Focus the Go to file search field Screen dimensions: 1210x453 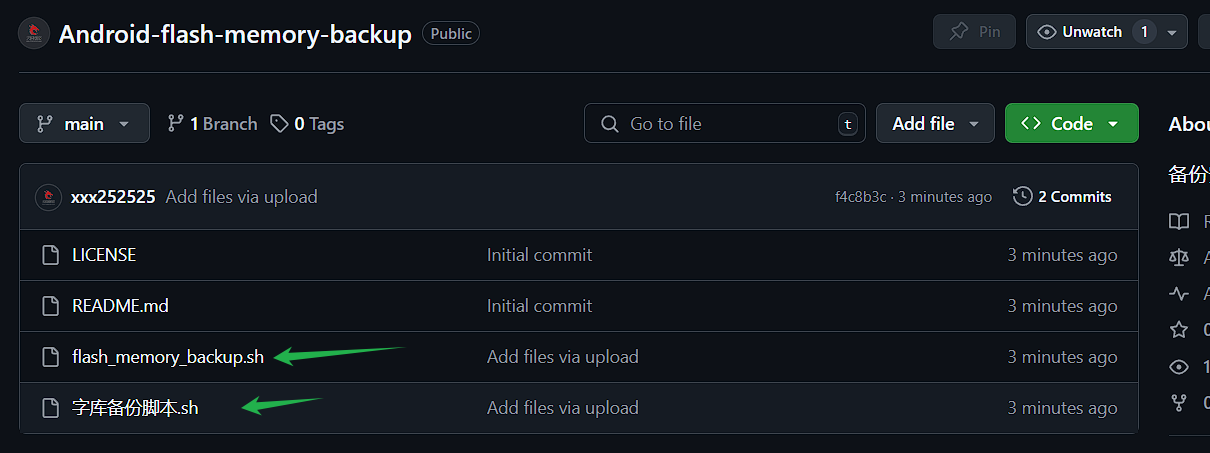click(x=730, y=124)
